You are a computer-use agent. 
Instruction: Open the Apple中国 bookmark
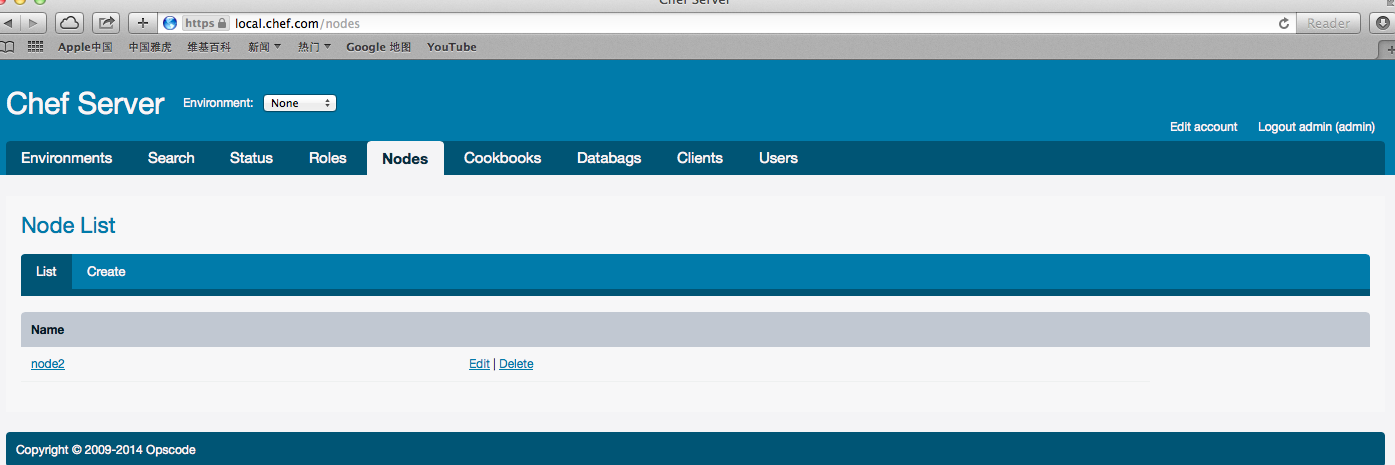[85, 47]
